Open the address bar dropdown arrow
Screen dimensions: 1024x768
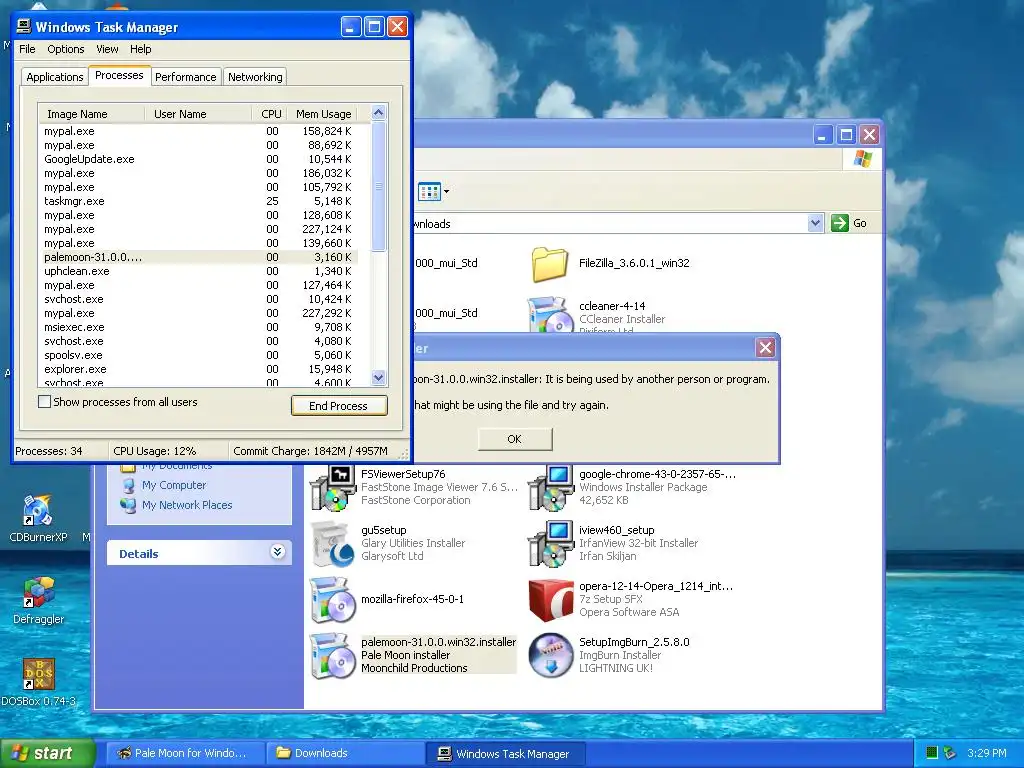815,223
